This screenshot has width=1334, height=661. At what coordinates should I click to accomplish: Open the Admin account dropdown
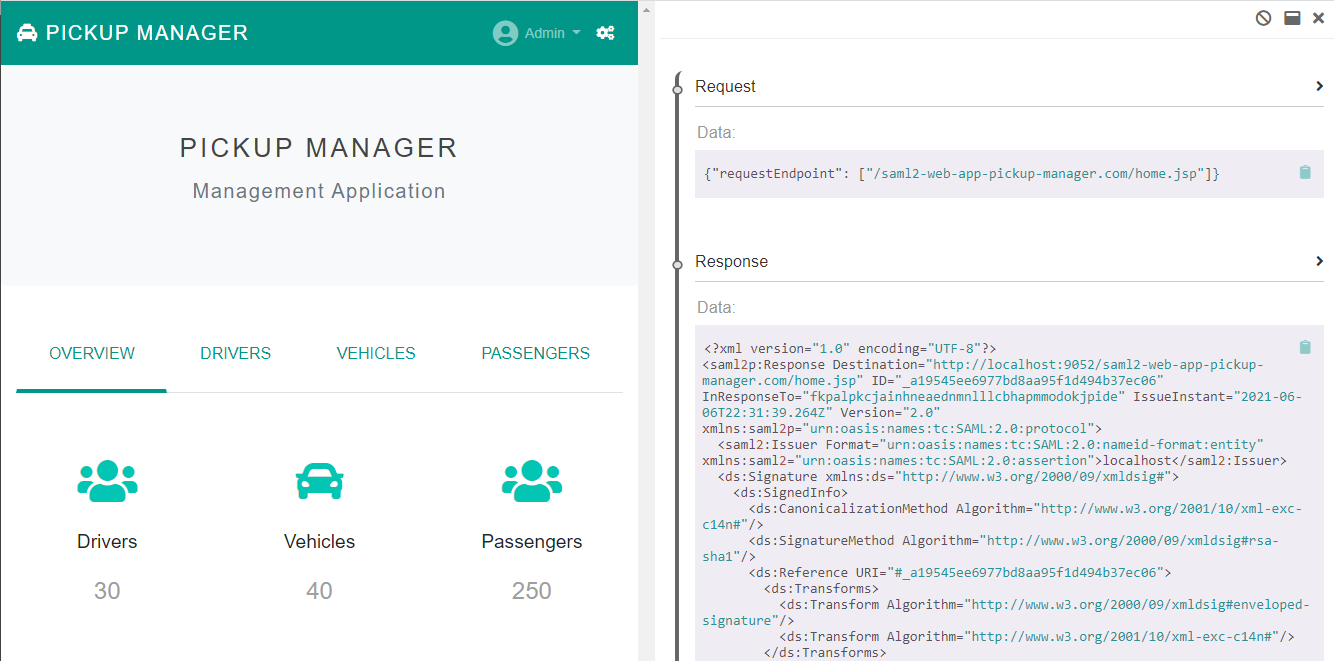point(552,33)
